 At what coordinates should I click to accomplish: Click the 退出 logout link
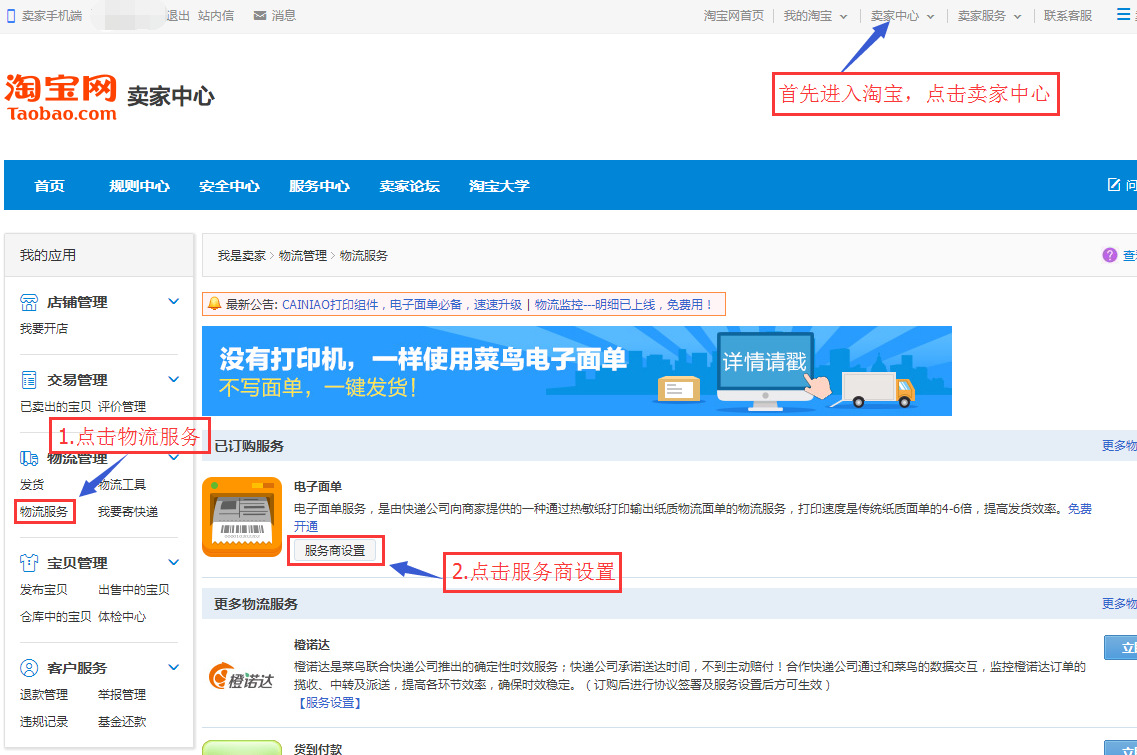(x=178, y=16)
